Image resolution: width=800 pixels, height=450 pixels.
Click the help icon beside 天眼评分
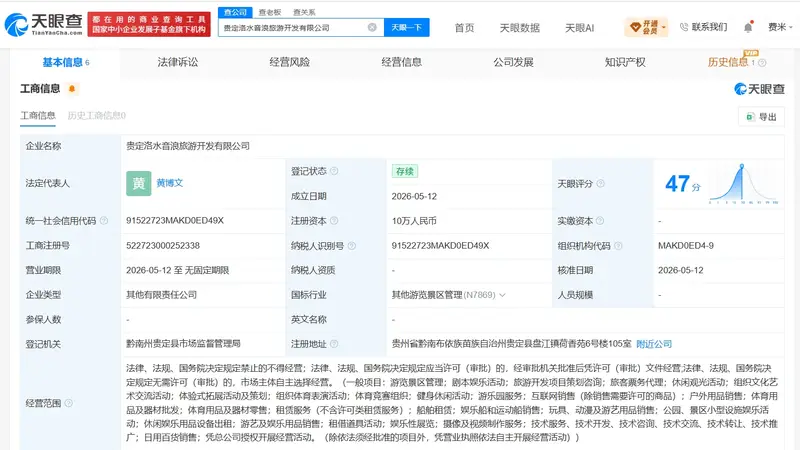pyautogui.click(x=601, y=184)
